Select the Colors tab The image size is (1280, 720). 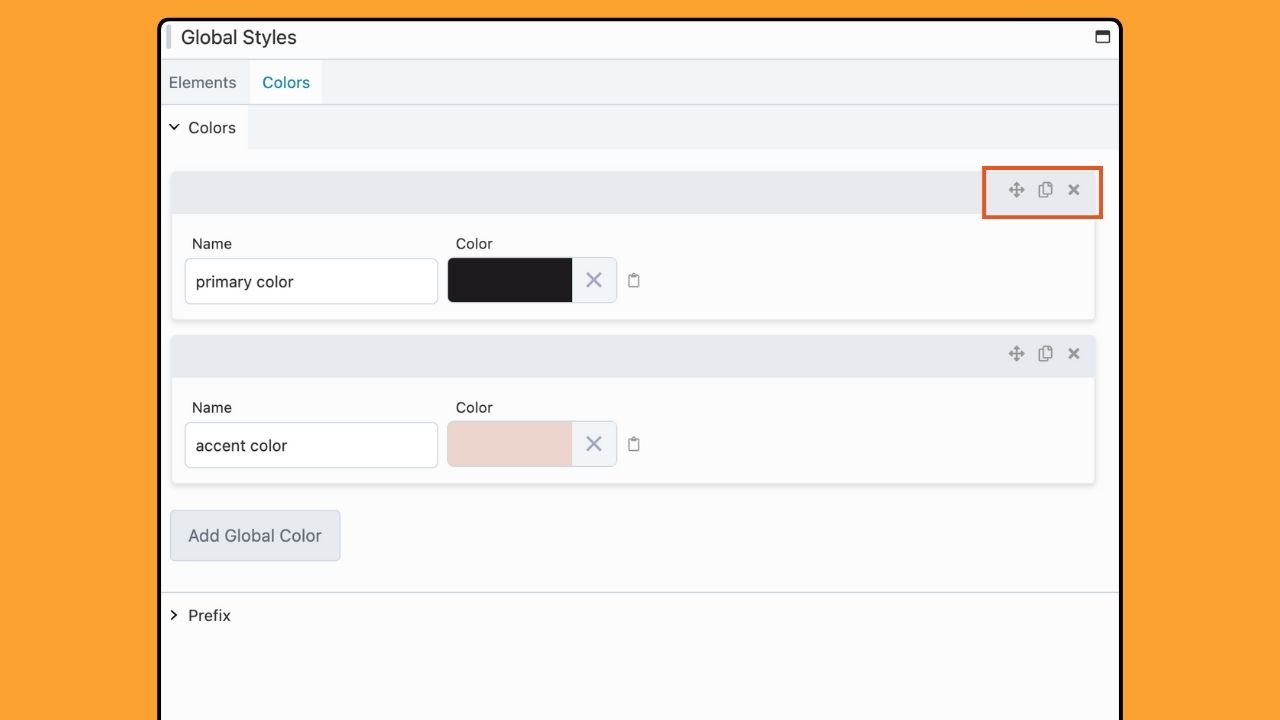click(x=286, y=83)
